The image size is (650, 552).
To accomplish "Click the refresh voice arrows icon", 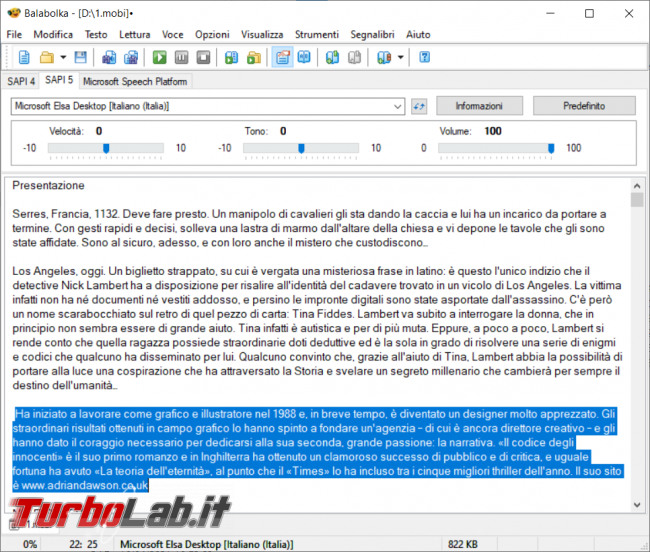I will click(419, 107).
